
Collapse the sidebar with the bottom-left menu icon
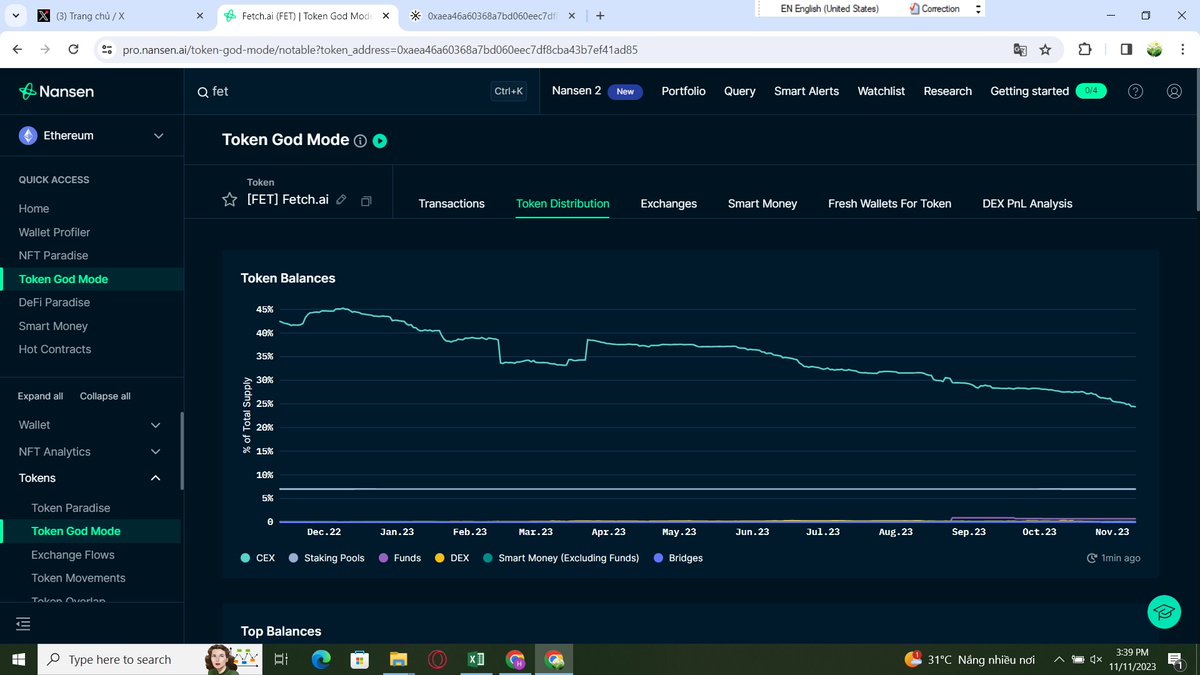(23, 624)
